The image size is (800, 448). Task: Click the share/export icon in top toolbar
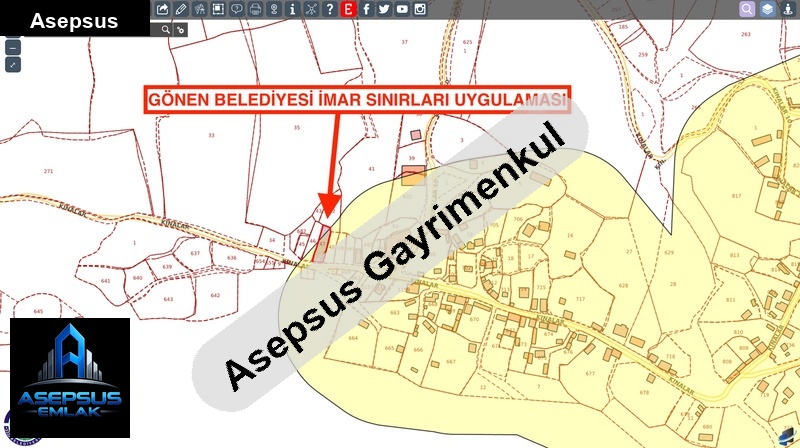pyautogui.click(x=163, y=9)
